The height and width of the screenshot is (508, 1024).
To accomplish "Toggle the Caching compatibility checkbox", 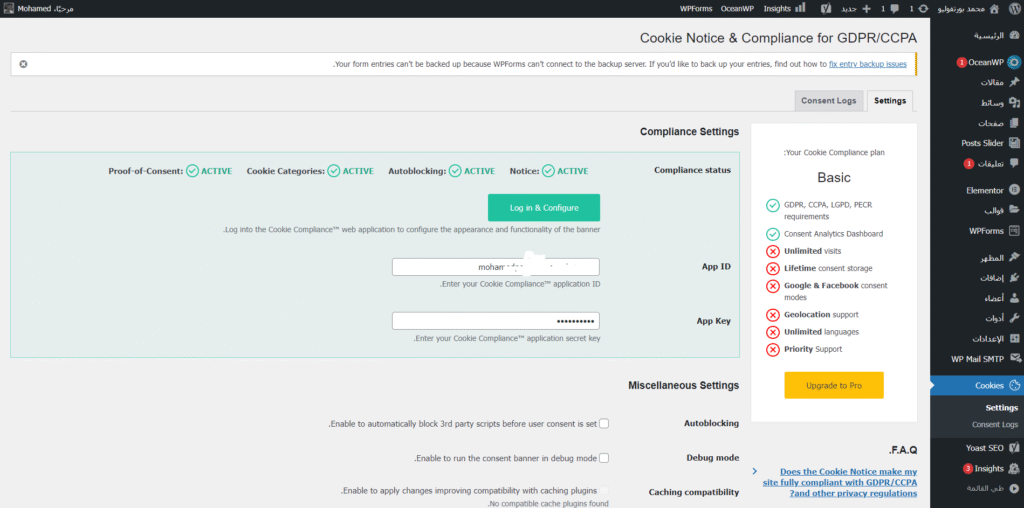I will point(604,490).
